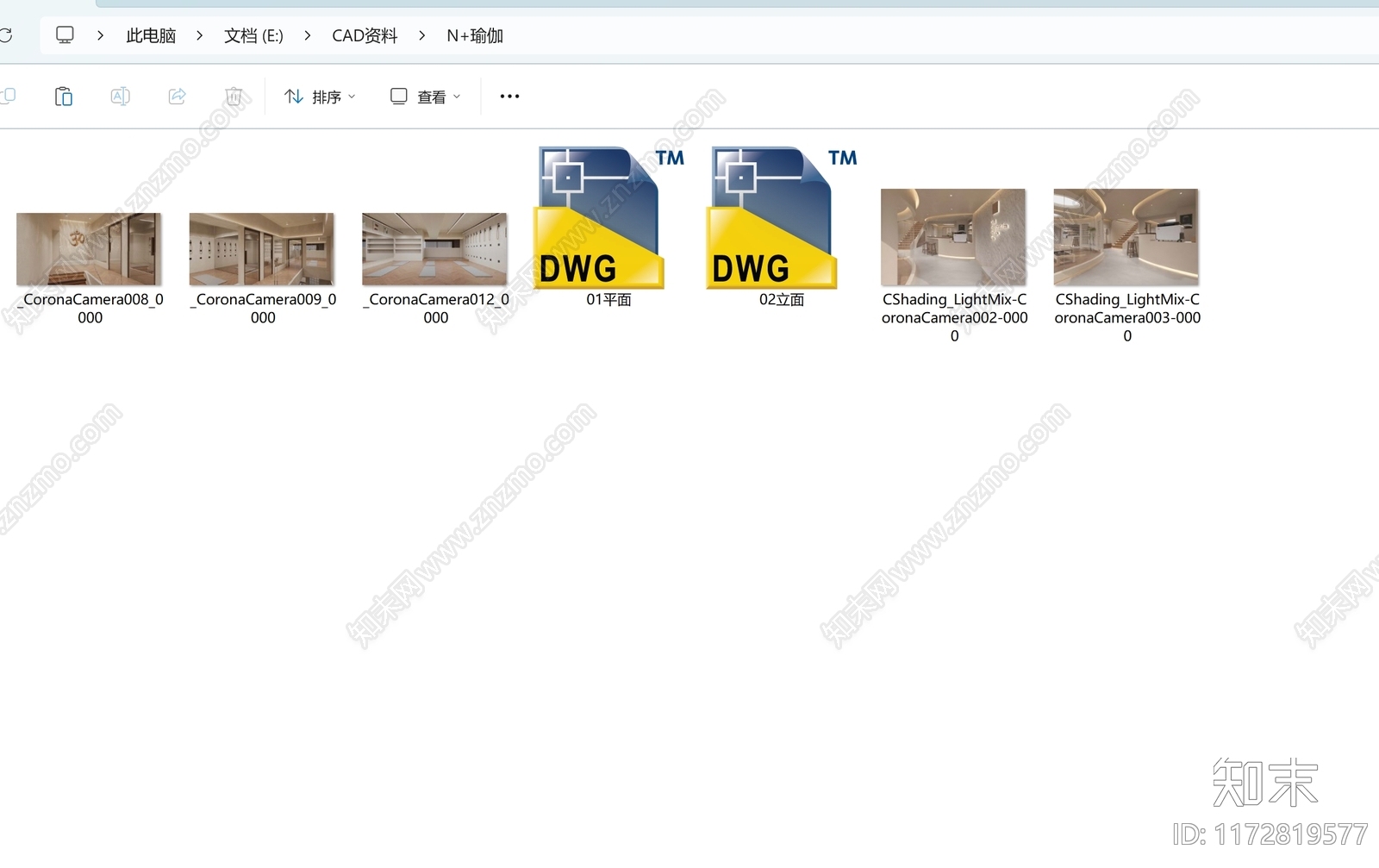Select CShading_LightMix-CoronaCamera003-0000 thumbnail
This screenshot has width=1379, height=868.
1127,237
